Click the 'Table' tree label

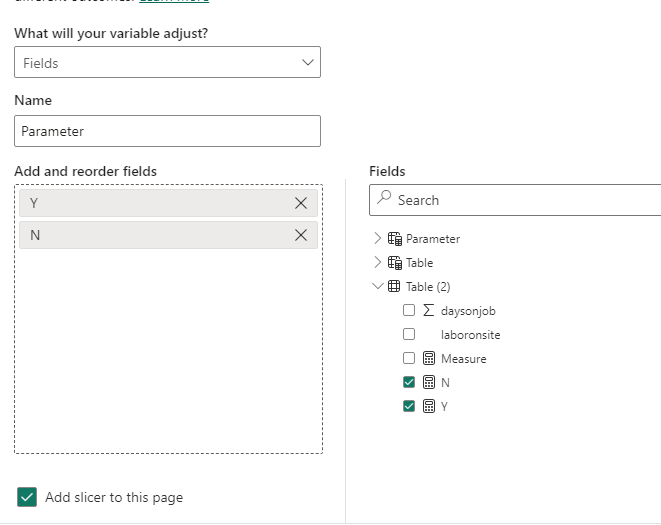(419, 263)
